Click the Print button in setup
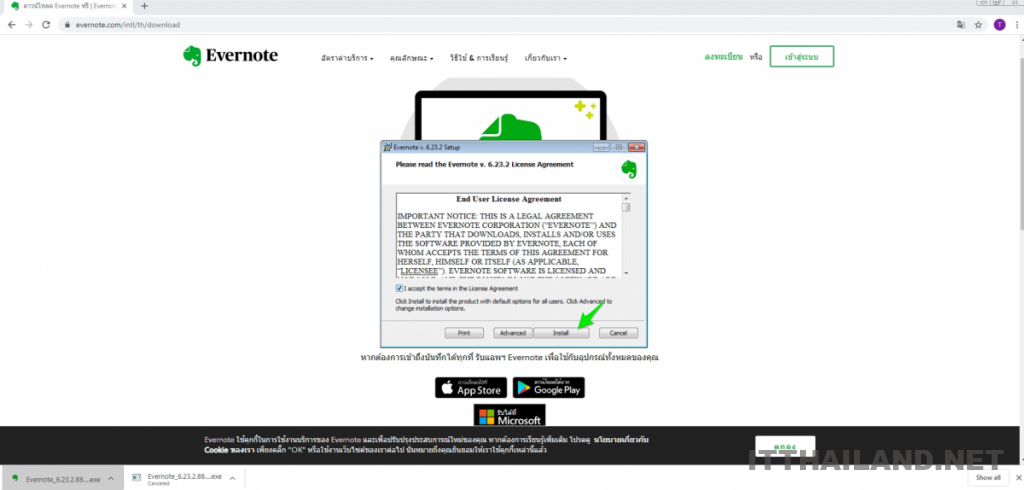This screenshot has height=490, width=1024. click(464, 333)
